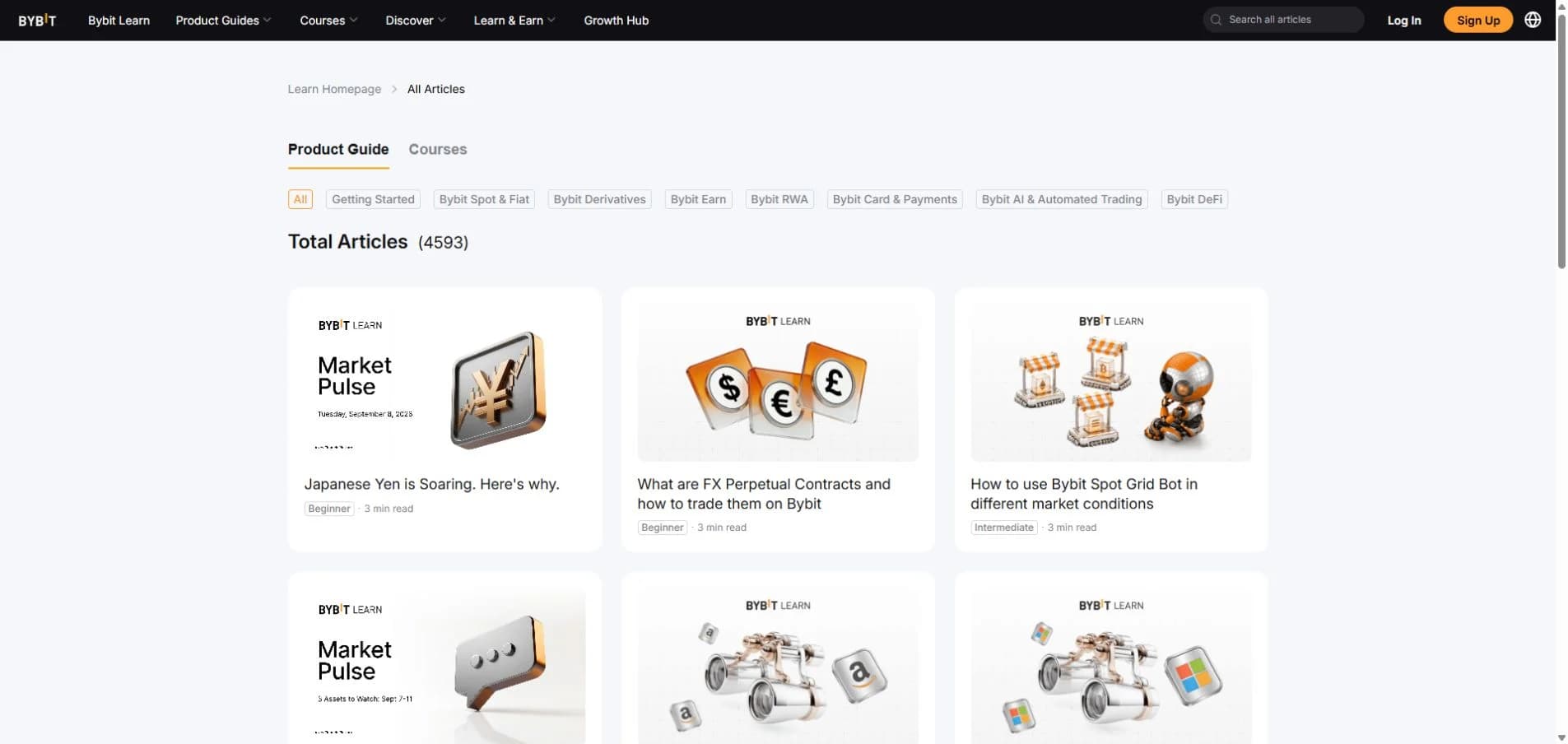Switch to the Courses tab below breadcrumb
The image size is (1568, 744).
(438, 150)
